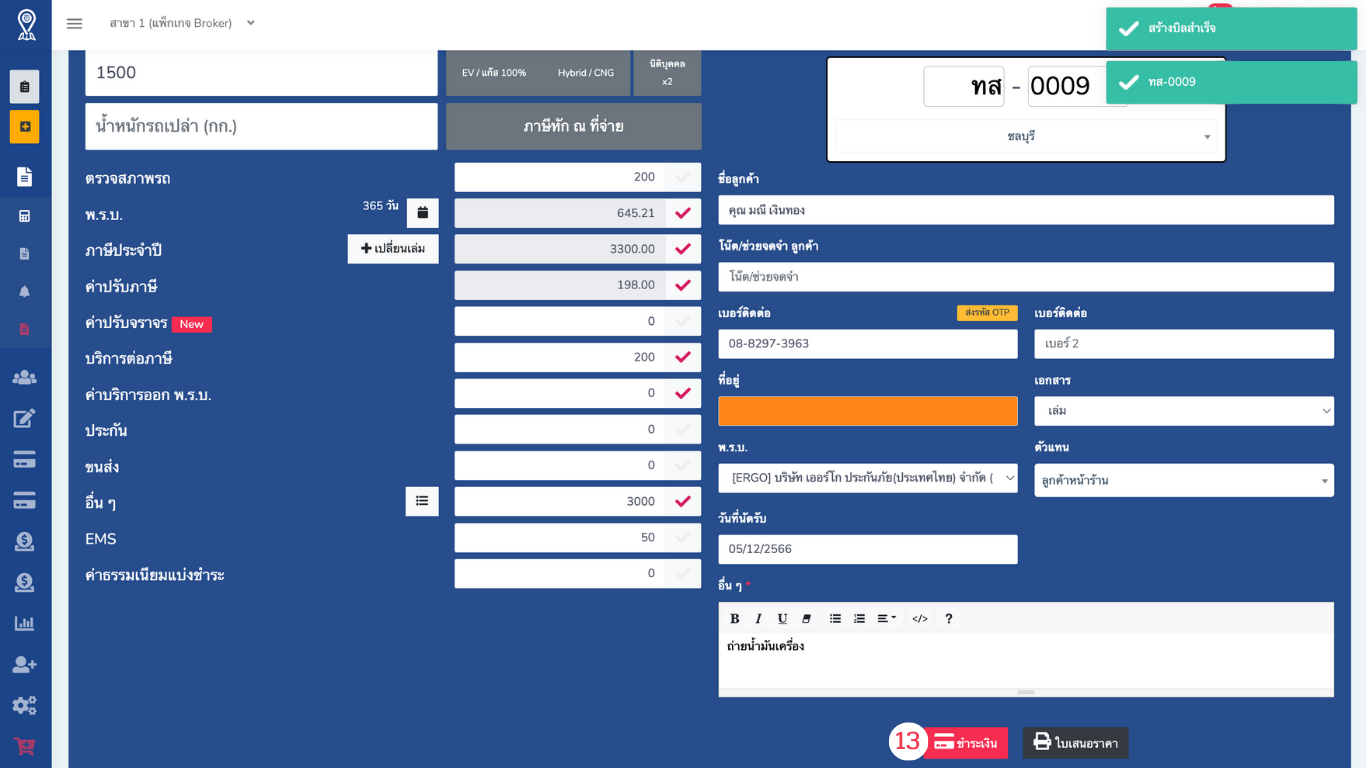Image resolution: width=1366 pixels, height=768 pixels.
Task: Open the red shopping cart sidebar icon
Action: pos(25,746)
